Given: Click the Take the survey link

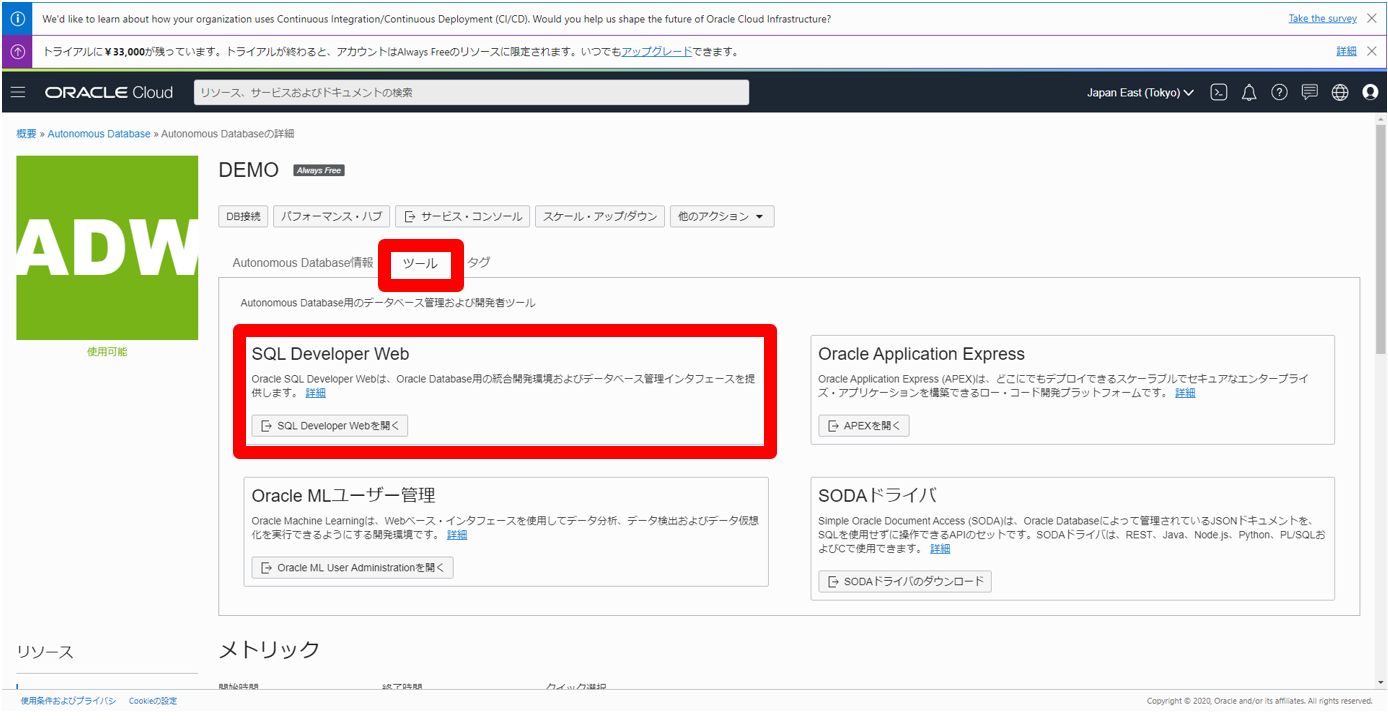Looking at the screenshot, I should (x=1322, y=19).
